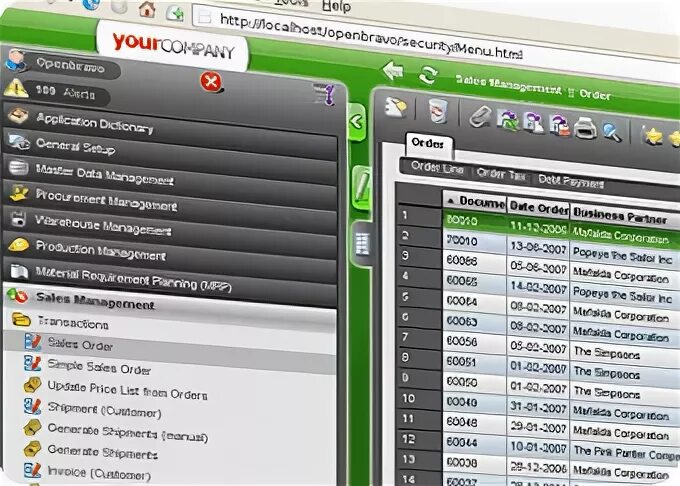Switch to edit form view pencil button
This screenshot has width=680, height=486.
tap(361, 188)
